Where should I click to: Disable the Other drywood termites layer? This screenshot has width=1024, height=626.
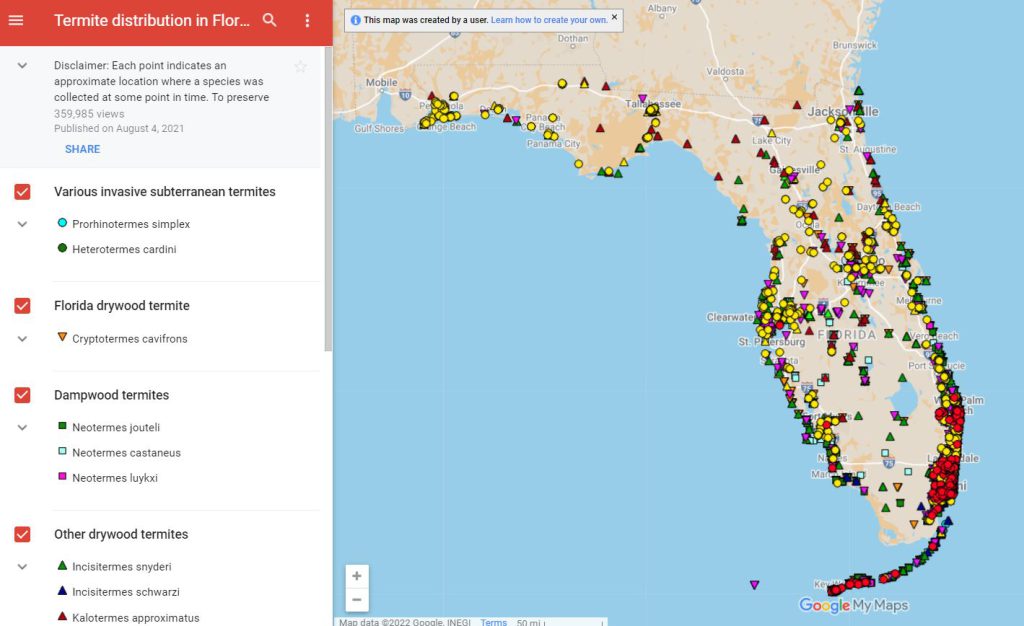click(22, 535)
